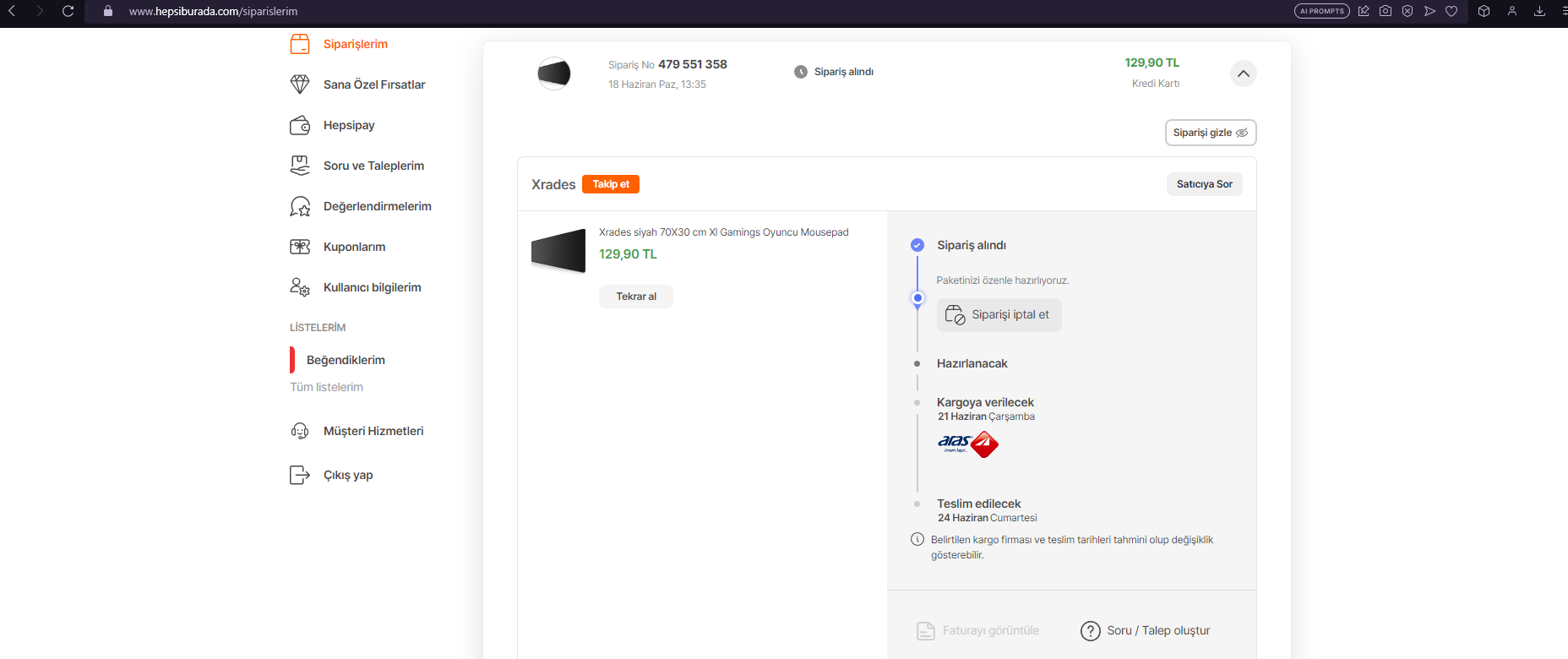Screen dimensions: 1568x659
Task: Click Faturayı görüntüle invoice link
Action: coord(978,630)
